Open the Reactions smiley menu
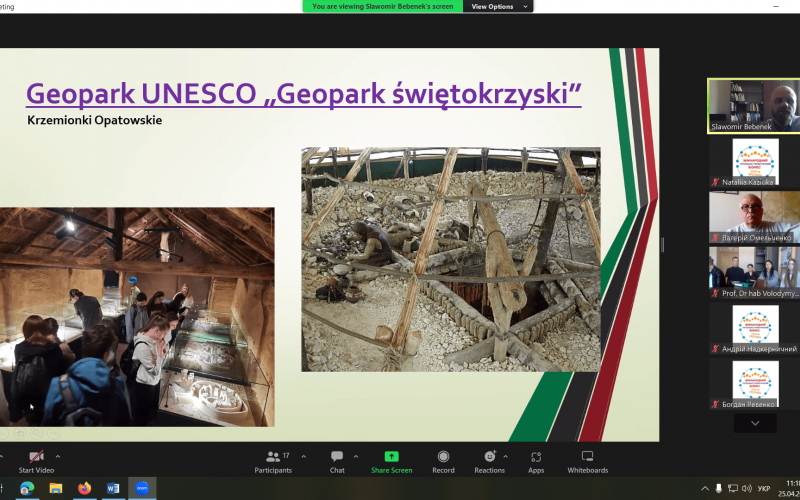 pos(489,462)
